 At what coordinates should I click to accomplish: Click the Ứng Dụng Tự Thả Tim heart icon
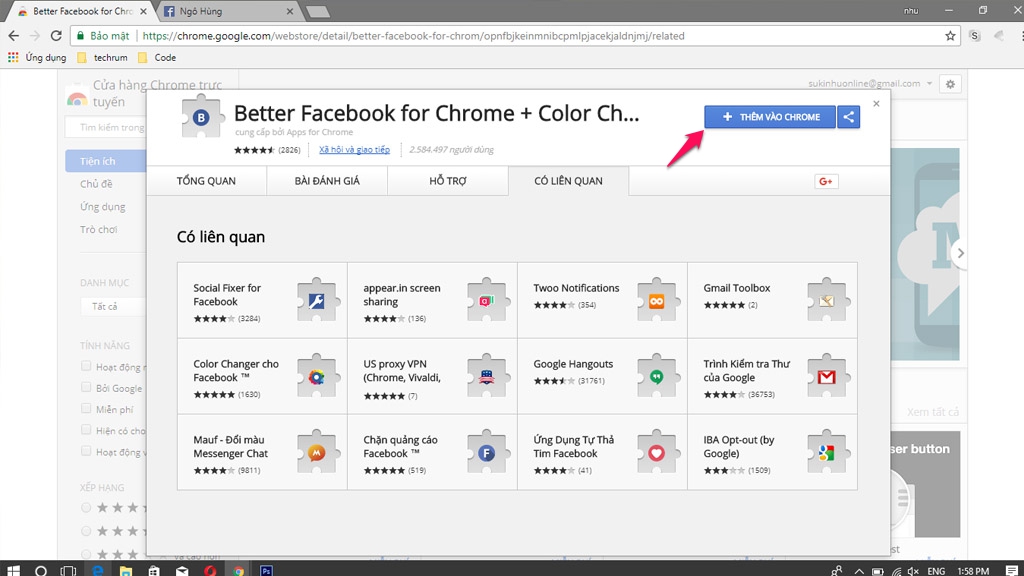point(656,452)
